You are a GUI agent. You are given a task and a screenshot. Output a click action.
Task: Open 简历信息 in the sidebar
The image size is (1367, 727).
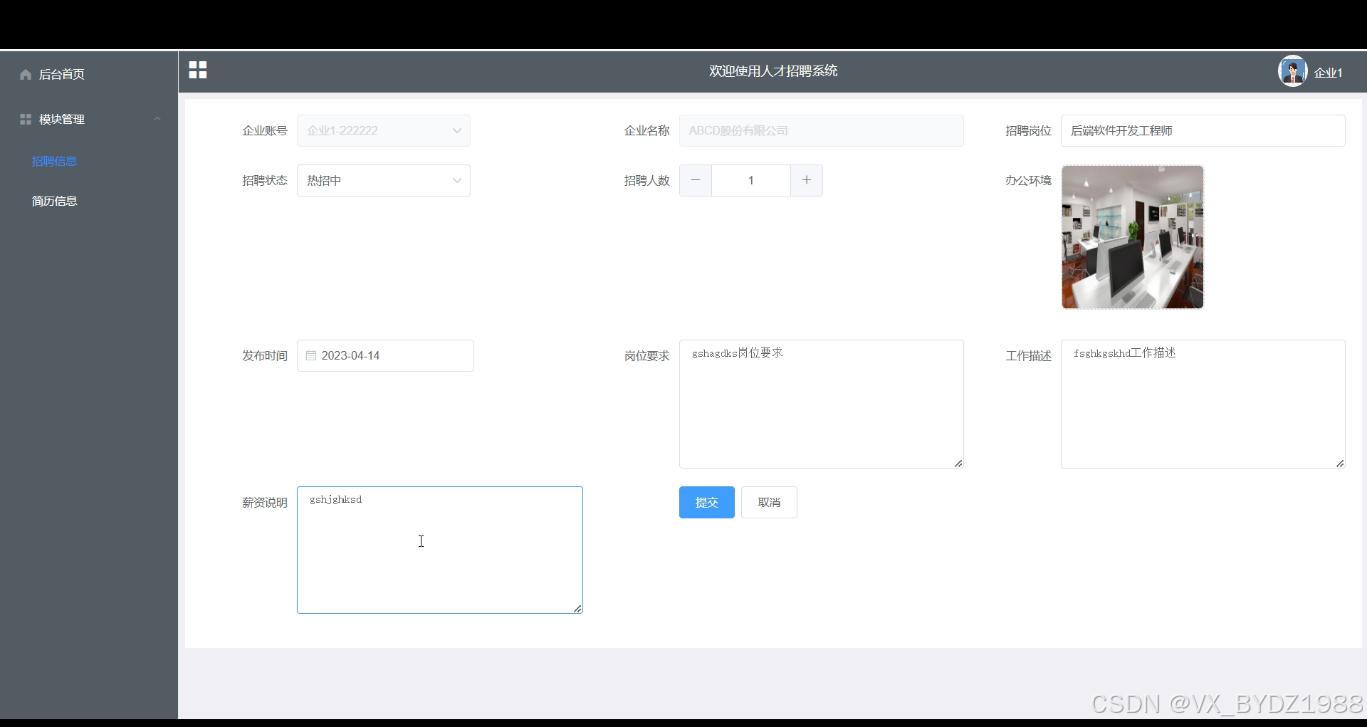(x=54, y=201)
